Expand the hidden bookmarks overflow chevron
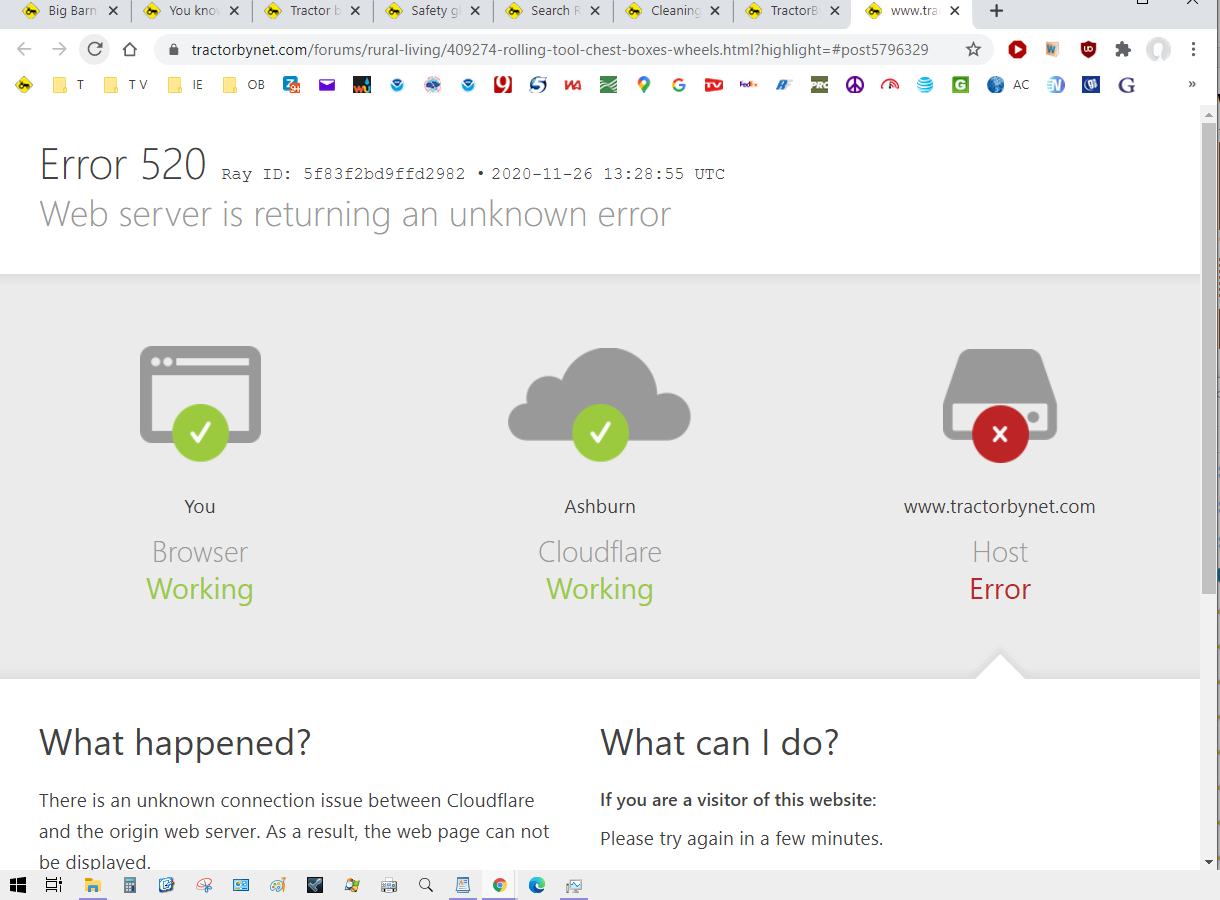 pos(1192,85)
